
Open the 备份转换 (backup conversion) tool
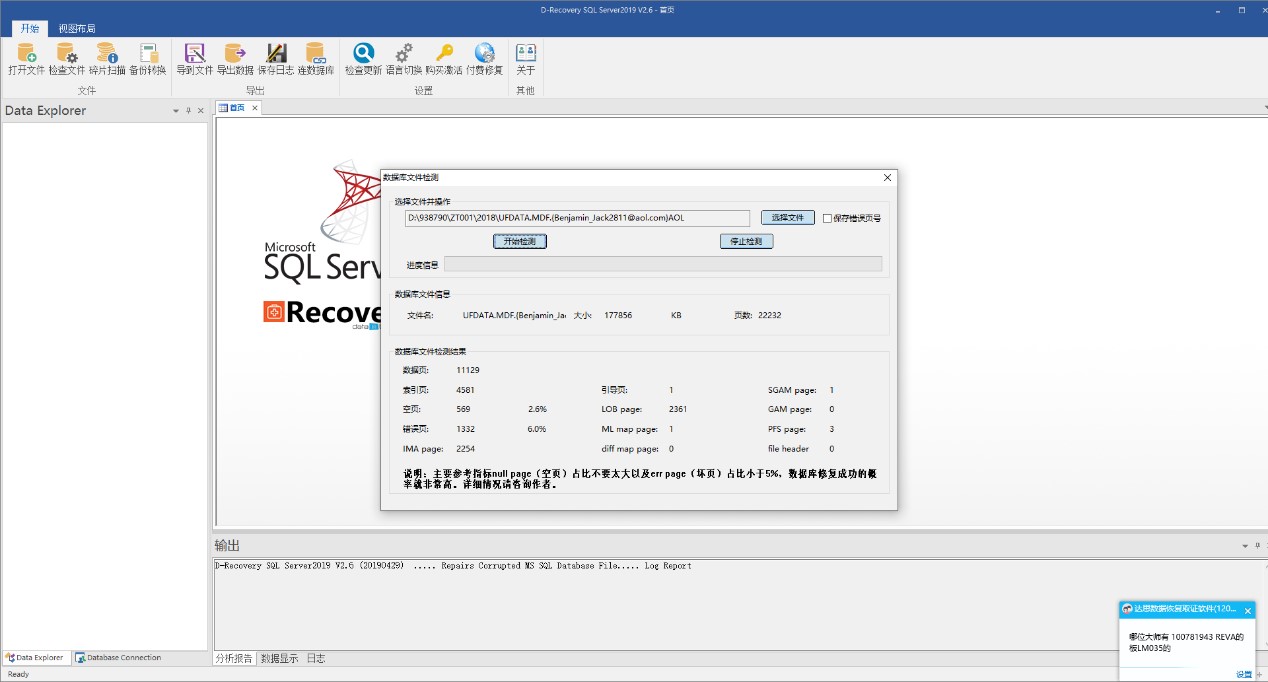[148, 60]
